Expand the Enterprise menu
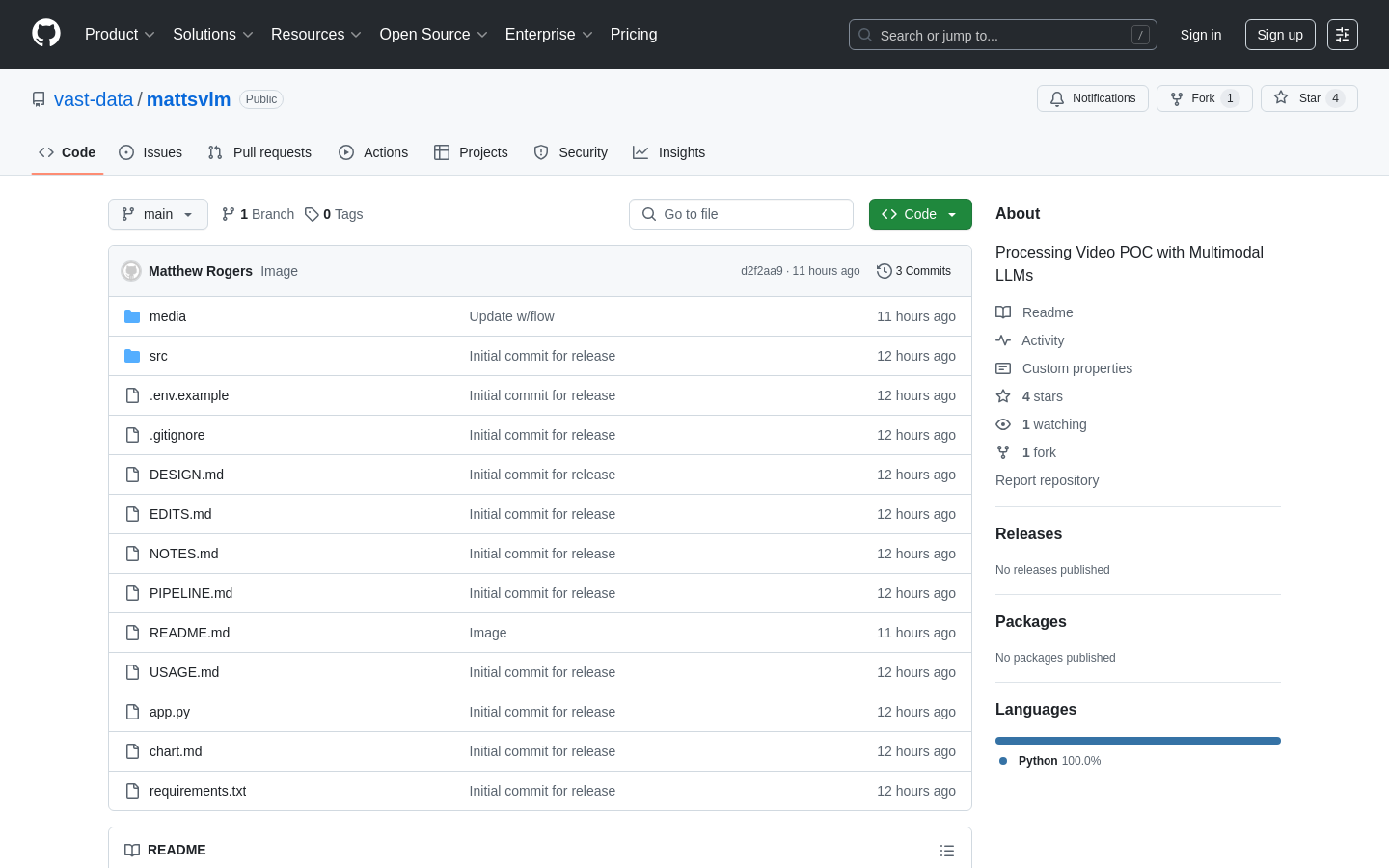 [548, 35]
